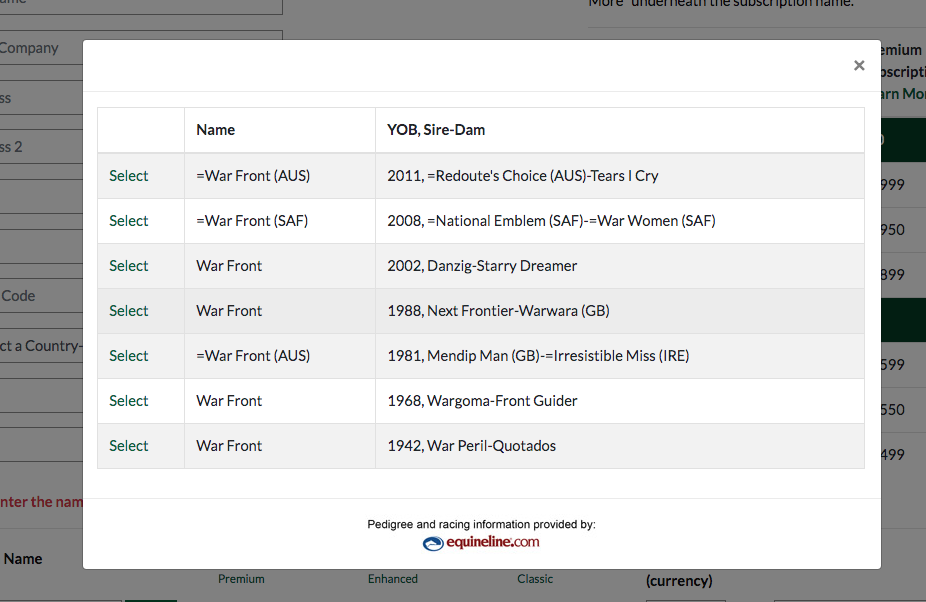
Task: Choose Select for 1988 Next Frontier-Warwara row
Action: pos(128,311)
